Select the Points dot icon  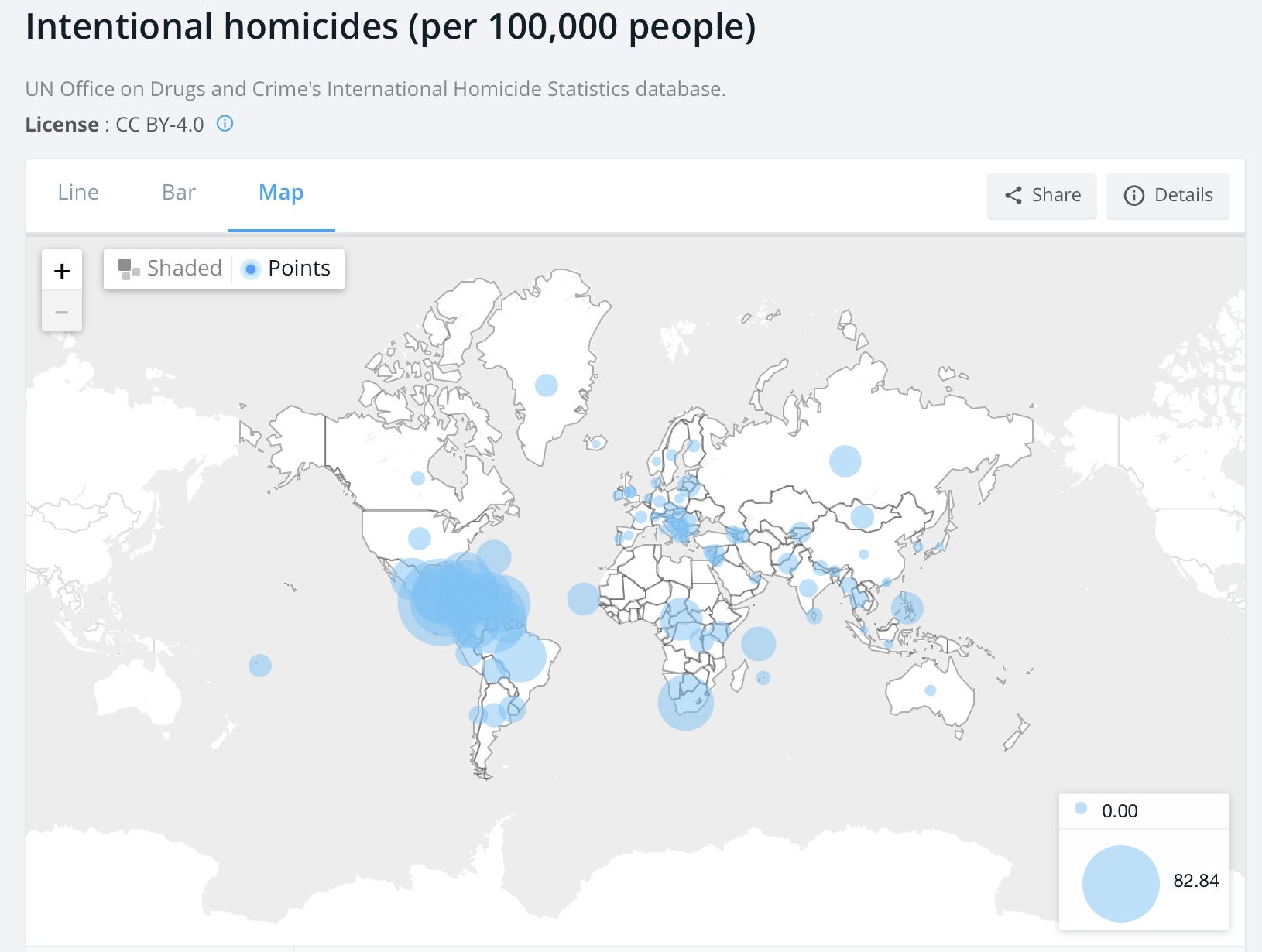[250, 269]
